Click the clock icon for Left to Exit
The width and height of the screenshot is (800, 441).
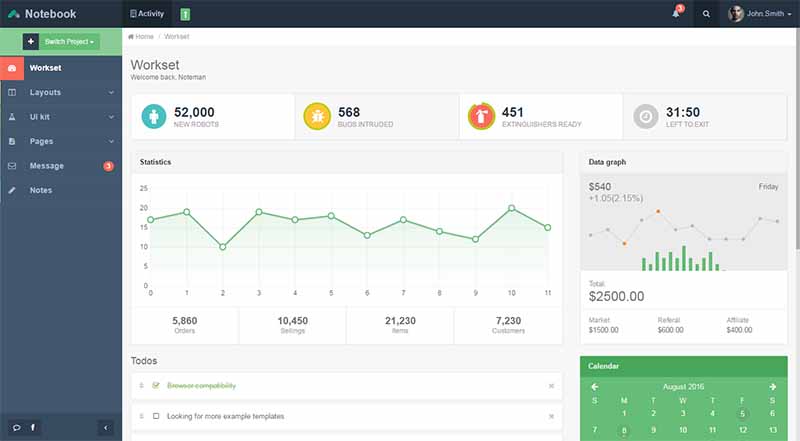pos(646,117)
